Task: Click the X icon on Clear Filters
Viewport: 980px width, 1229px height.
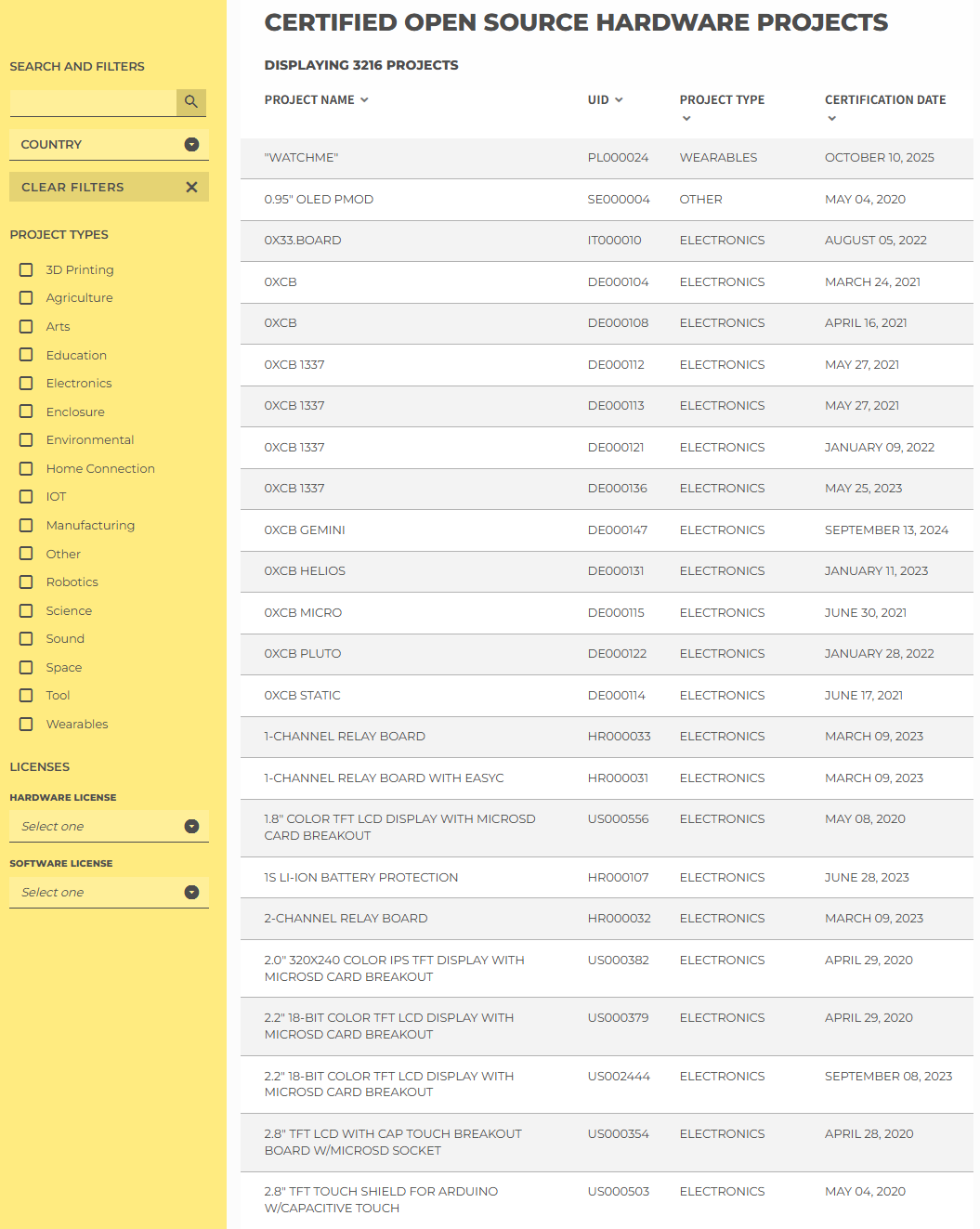Action: [x=191, y=187]
